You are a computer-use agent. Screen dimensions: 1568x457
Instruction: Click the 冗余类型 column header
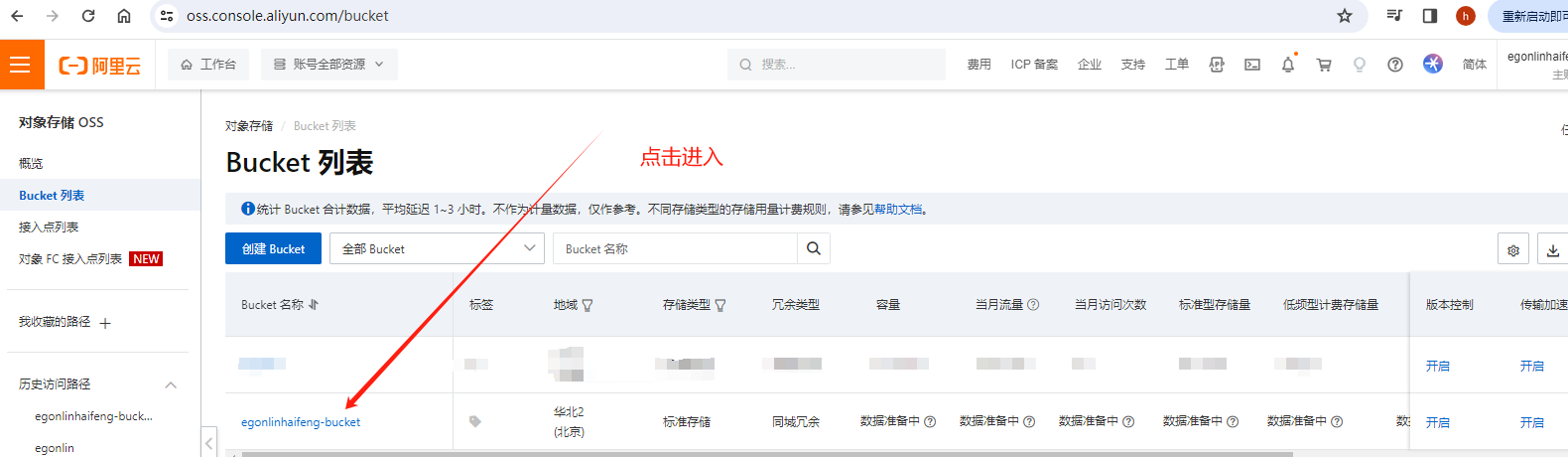tap(796, 305)
